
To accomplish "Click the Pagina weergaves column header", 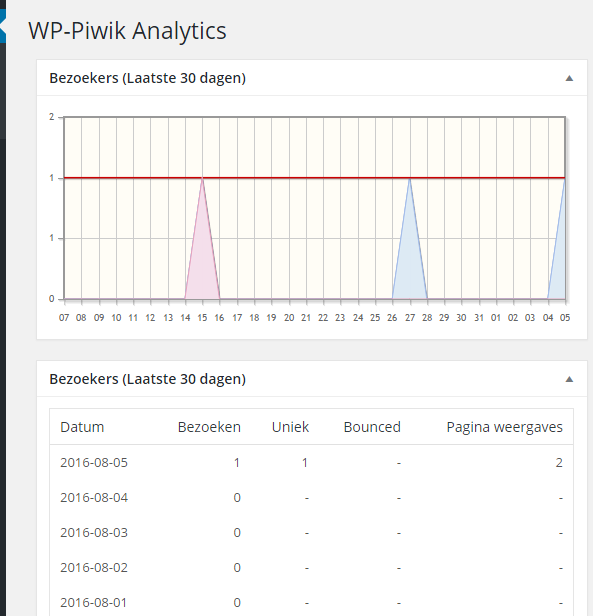I will coord(505,427).
